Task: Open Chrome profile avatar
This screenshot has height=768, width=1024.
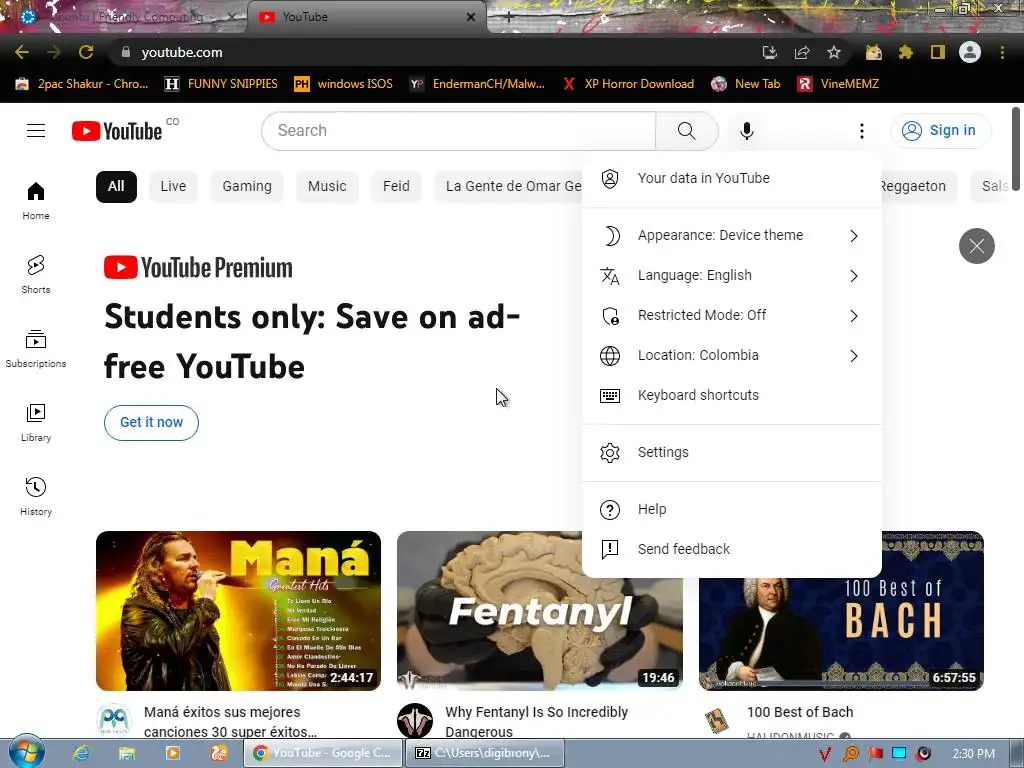Action: click(970, 52)
